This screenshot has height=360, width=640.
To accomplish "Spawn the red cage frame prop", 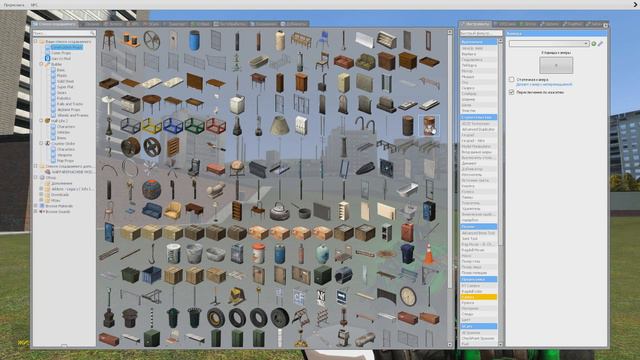I will tap(216, 126).
